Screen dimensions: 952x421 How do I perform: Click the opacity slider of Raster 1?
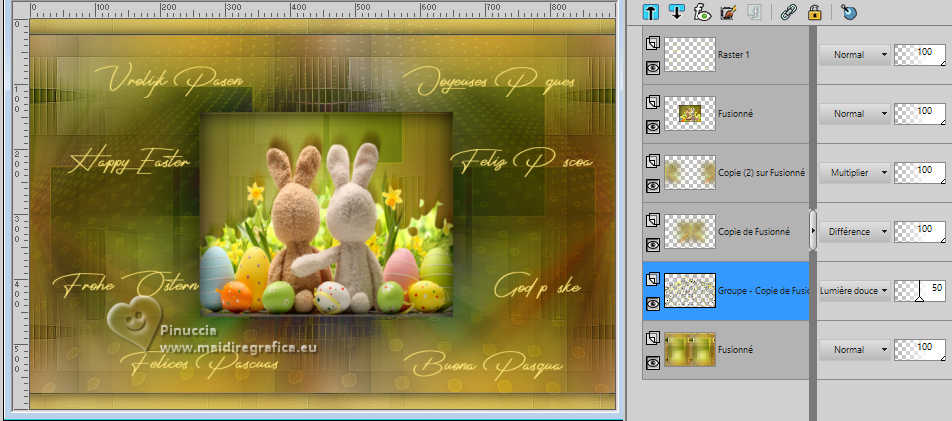920,55
